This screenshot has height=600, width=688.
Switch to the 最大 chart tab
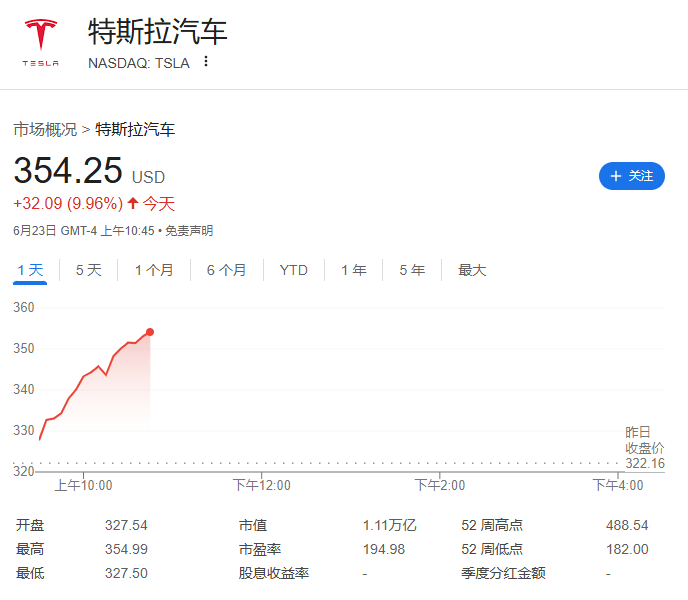[472, 270]
